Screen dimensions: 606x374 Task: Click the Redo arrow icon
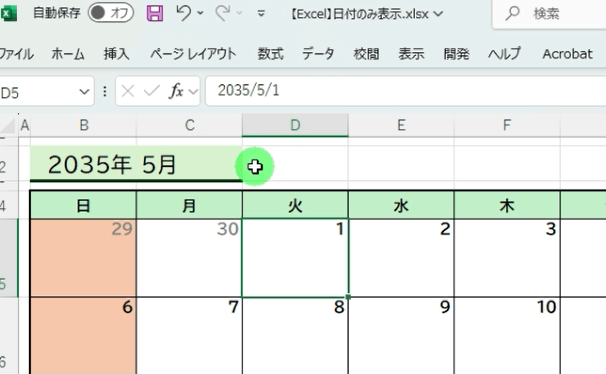pos(223,13)
